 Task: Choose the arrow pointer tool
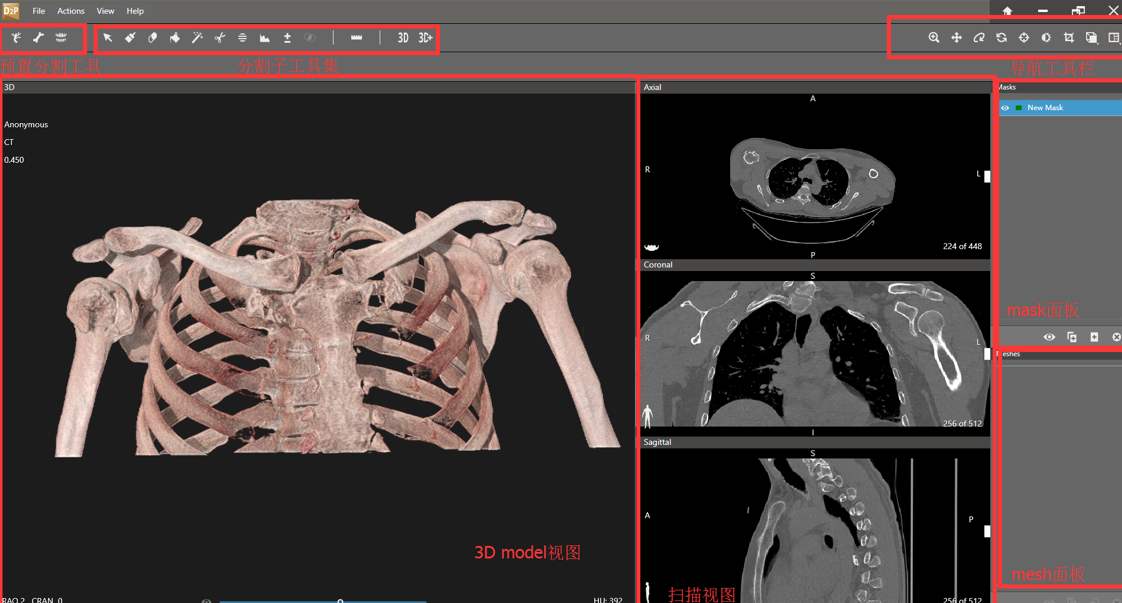pyautogui.click(x=108, y=38)
